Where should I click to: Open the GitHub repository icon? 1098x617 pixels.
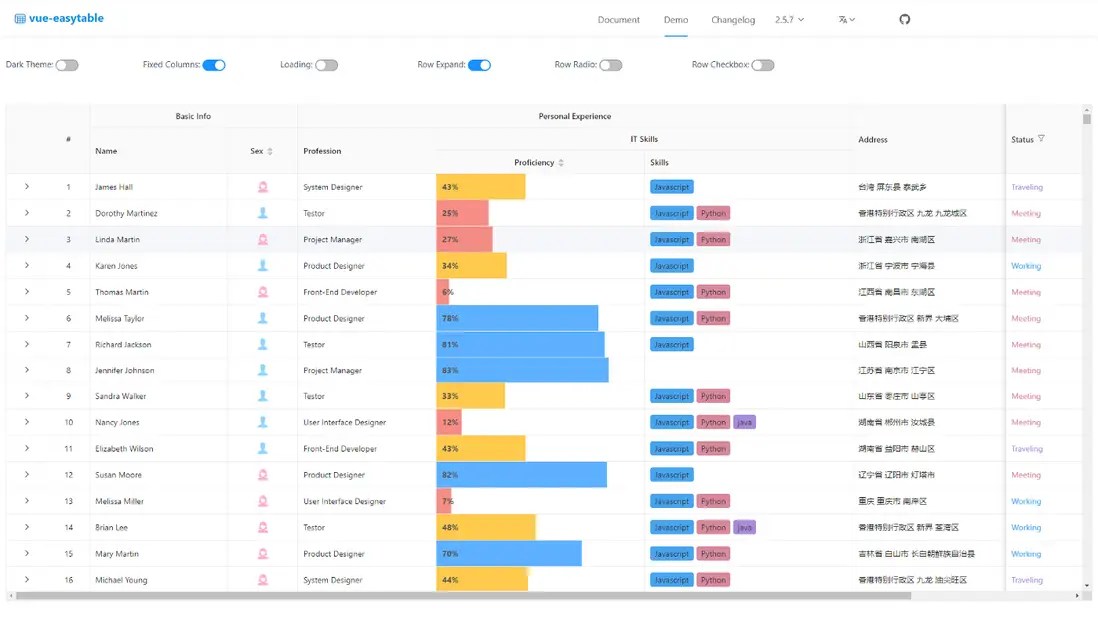(x=904, y=18)
